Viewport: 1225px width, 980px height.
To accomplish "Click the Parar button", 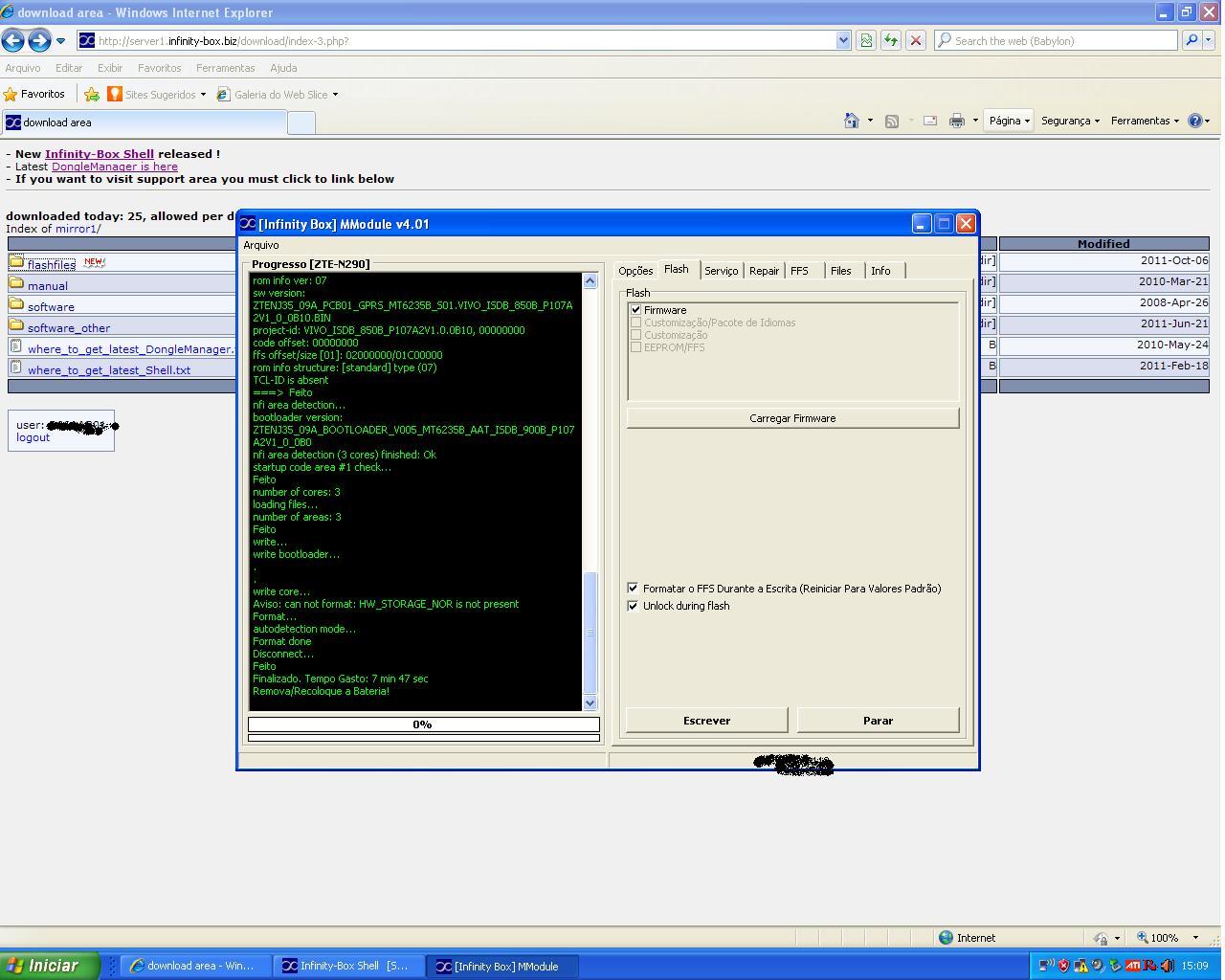I will pos(878,721).
